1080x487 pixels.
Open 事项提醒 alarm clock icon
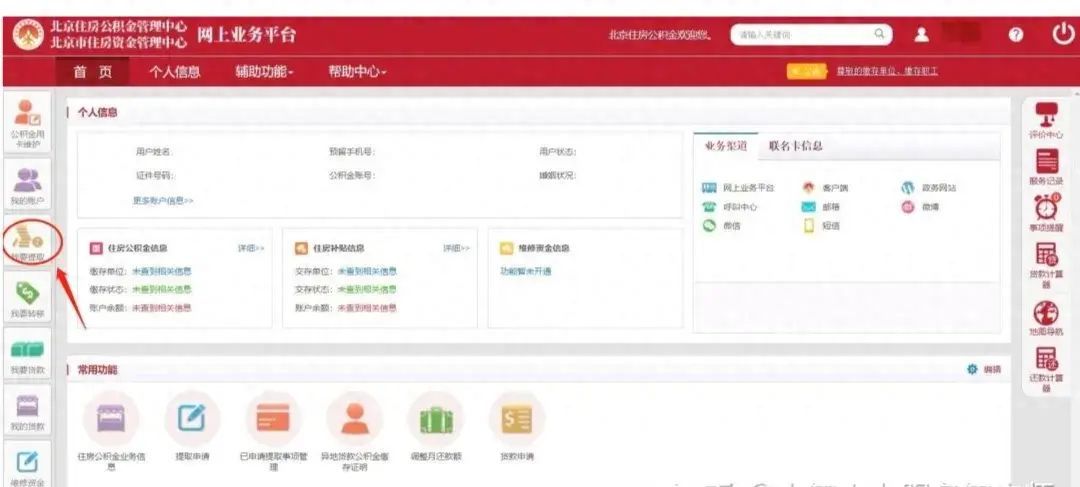tap(1046, 214)
